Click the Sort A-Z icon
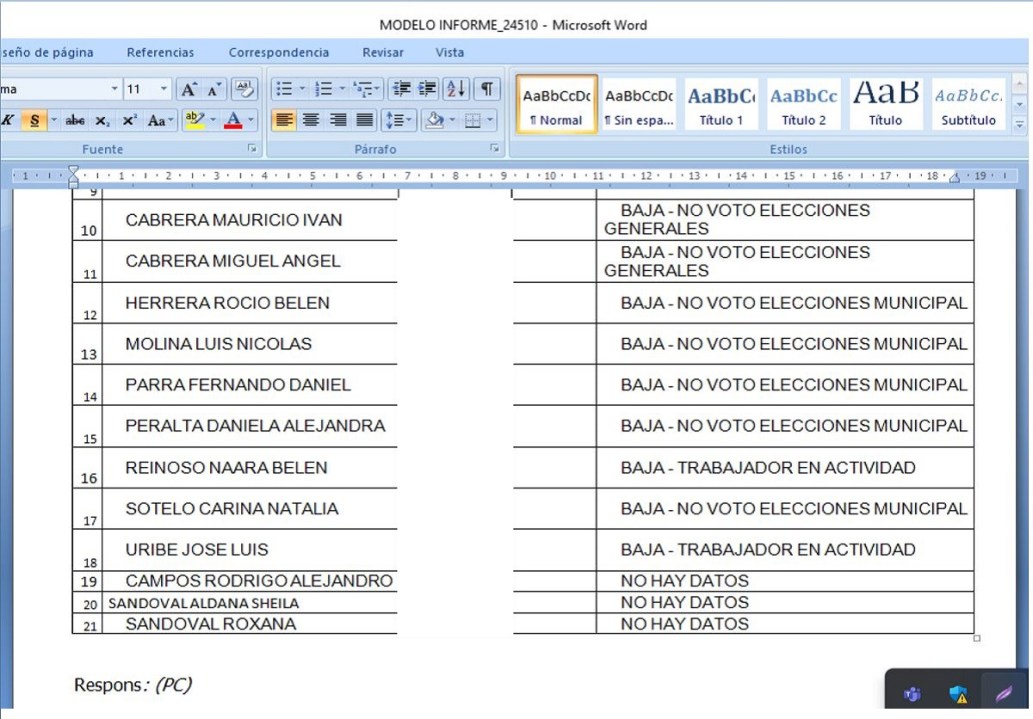 [455, 89]
